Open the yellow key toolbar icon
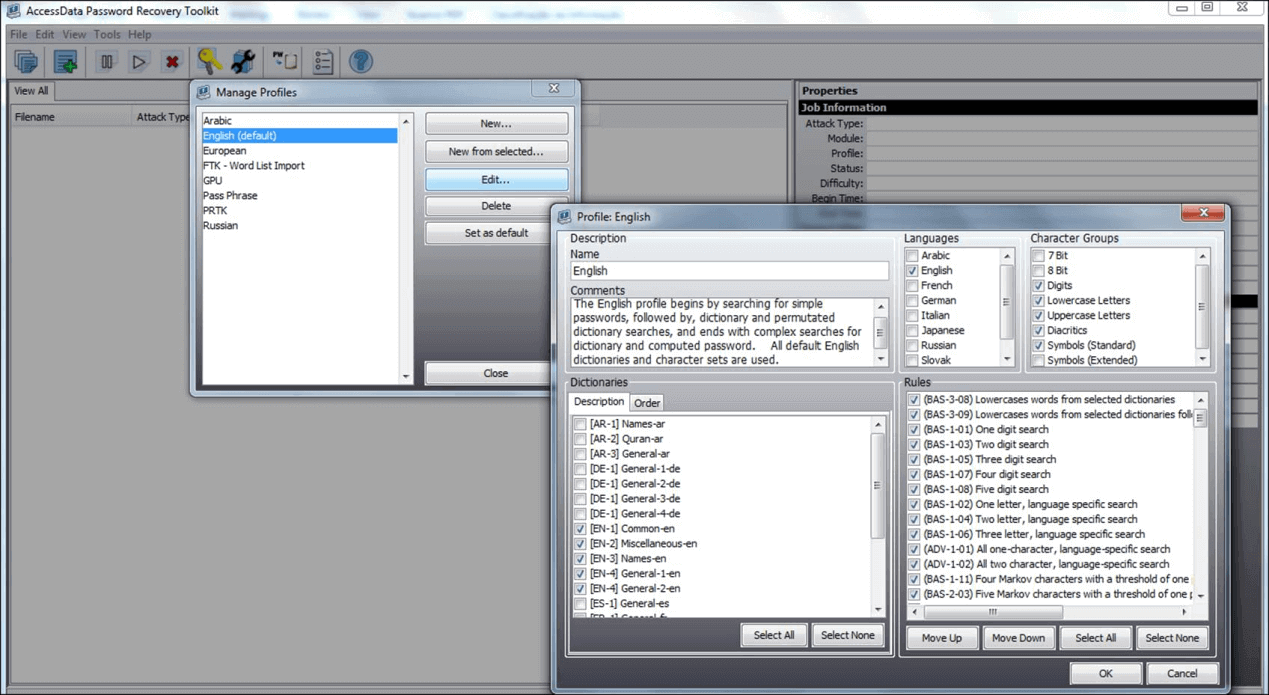 click(209, 62)
